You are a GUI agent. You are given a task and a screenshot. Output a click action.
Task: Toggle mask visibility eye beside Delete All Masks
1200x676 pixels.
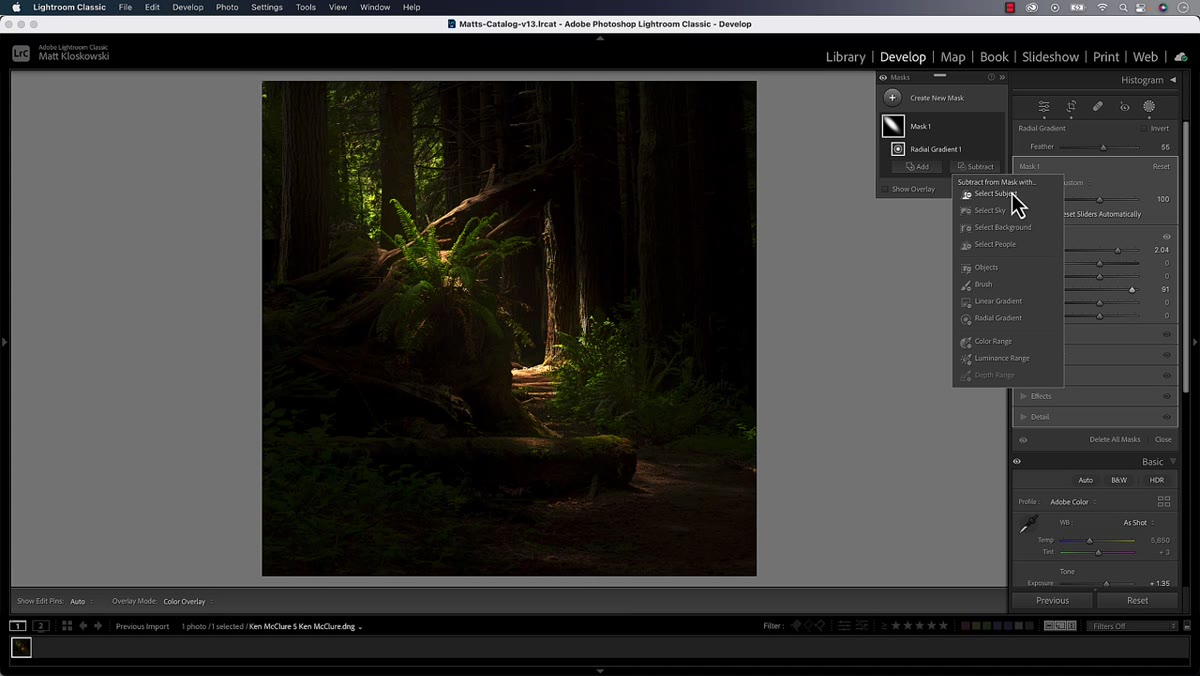(1023, 439)
